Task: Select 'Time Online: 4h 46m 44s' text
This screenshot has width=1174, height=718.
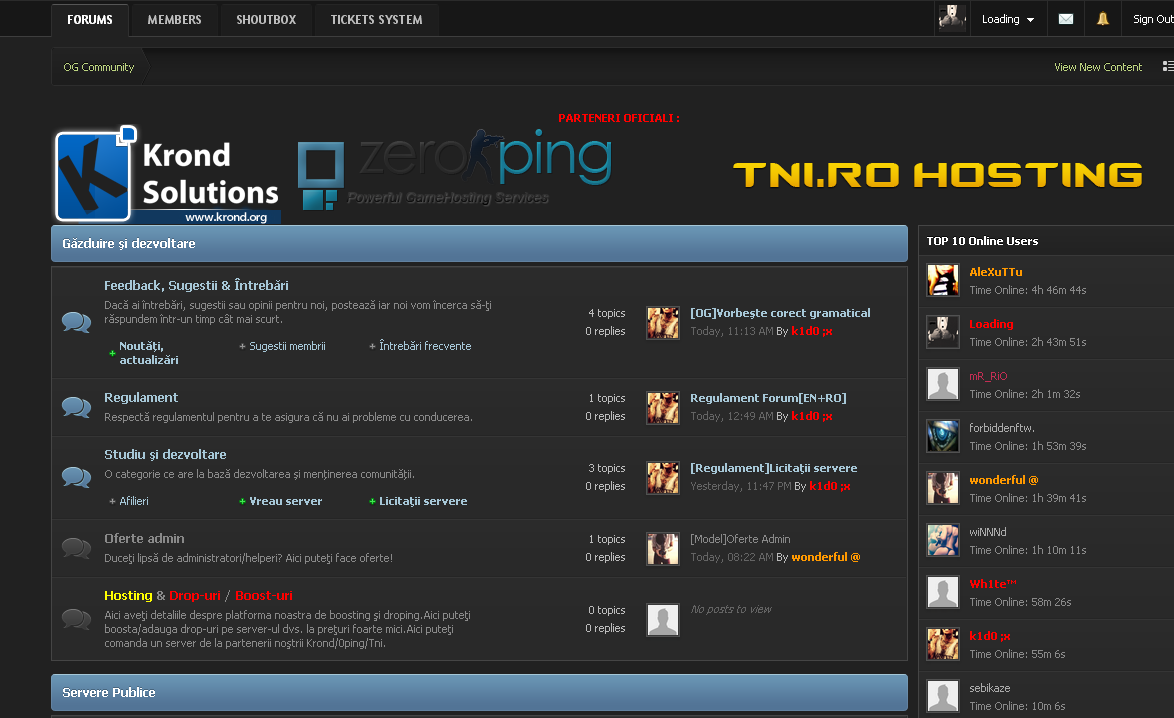Action: [x=1028, y=290]
